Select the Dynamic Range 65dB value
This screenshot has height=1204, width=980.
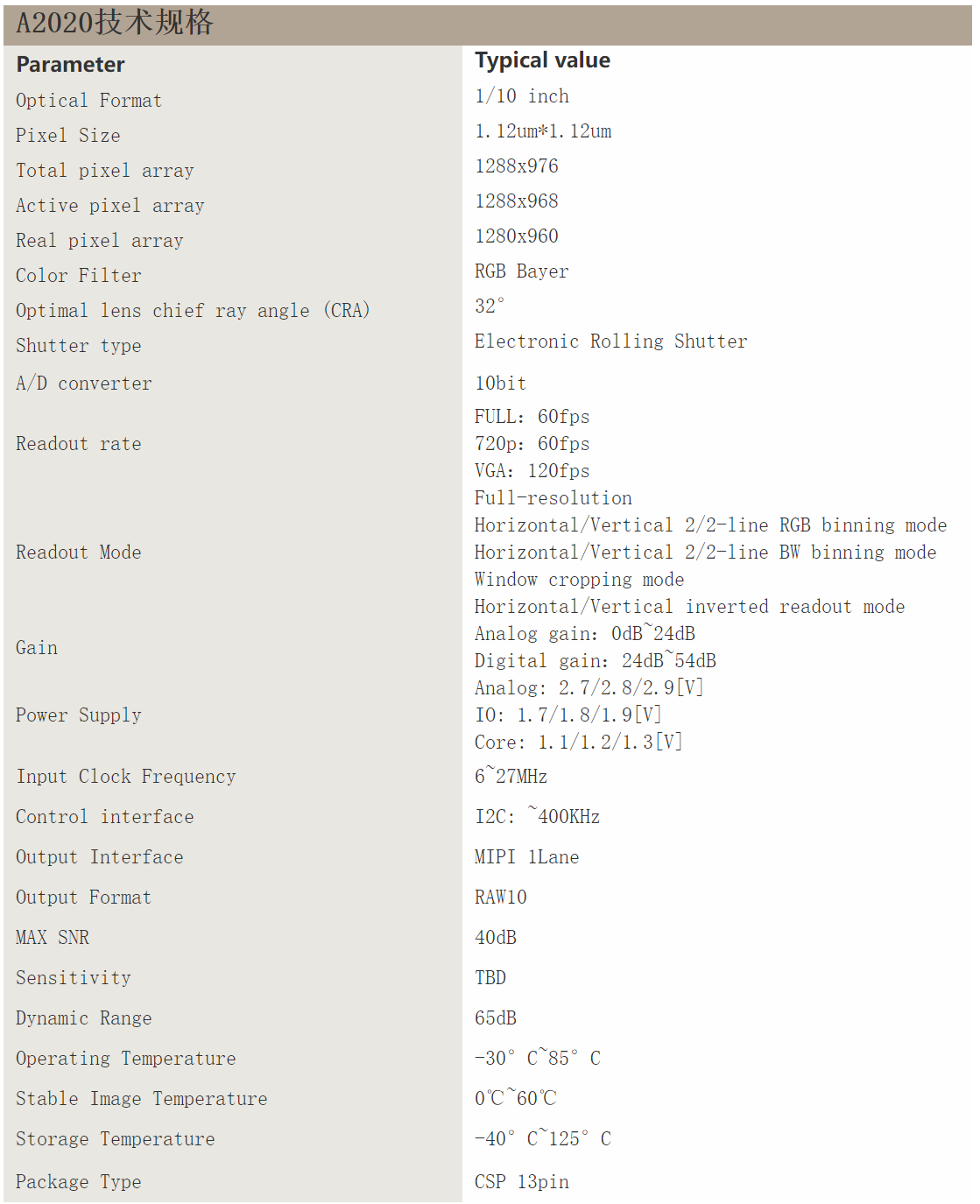pos(495,1018)
